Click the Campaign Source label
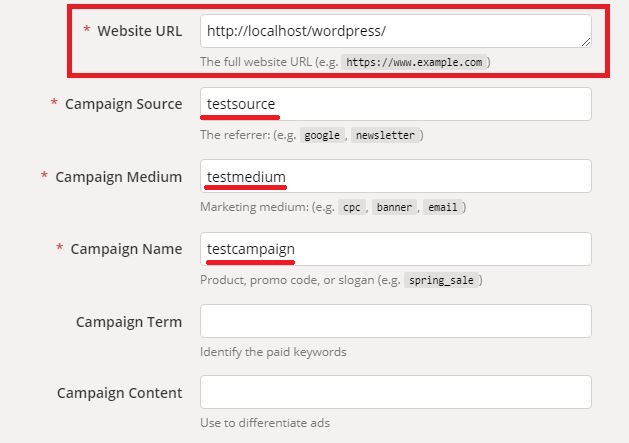Viewport: 629px width, 443px height. (123, 104)
